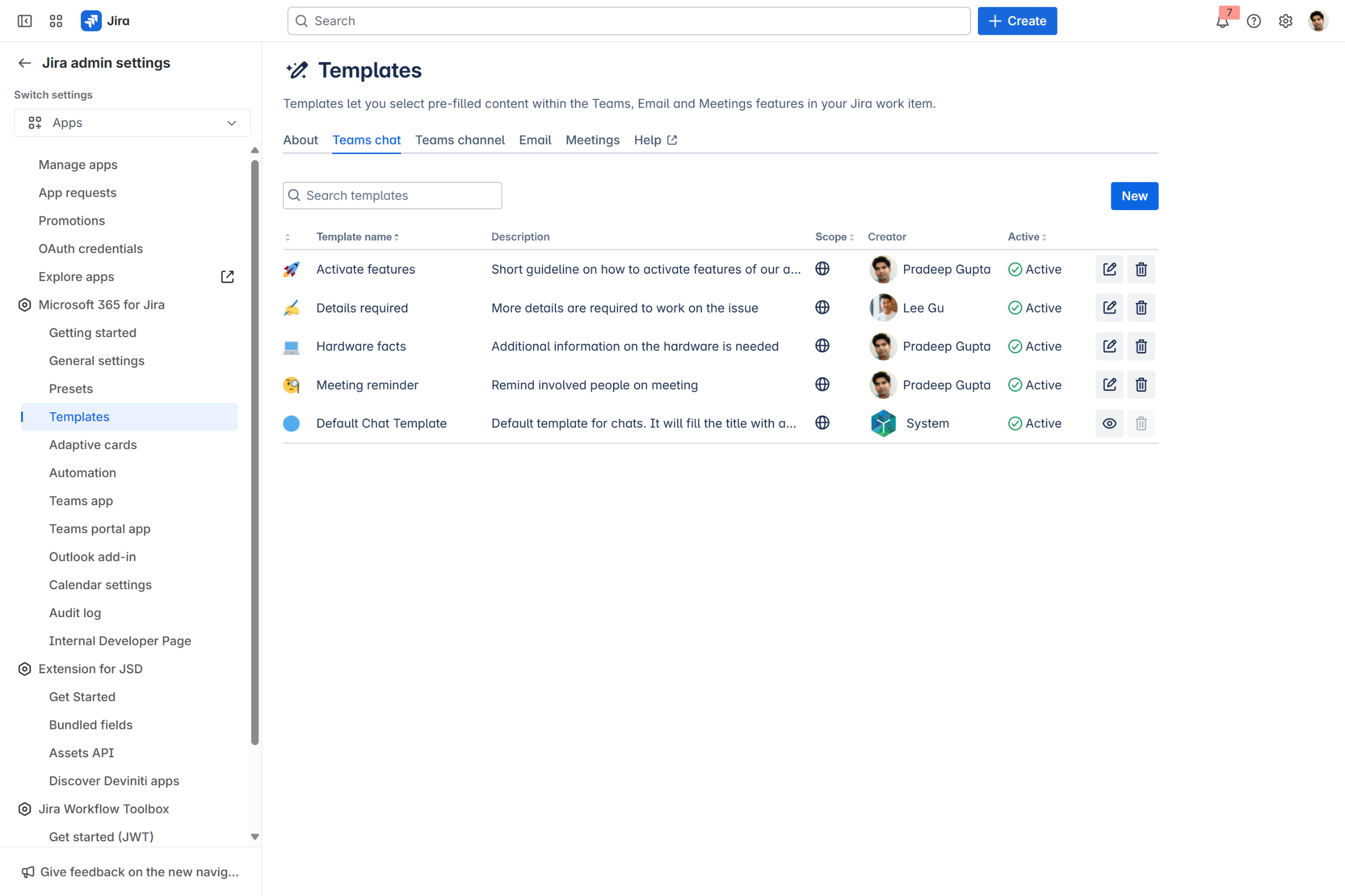Switch to the Teams channel tab

click(x=460, y=140)
